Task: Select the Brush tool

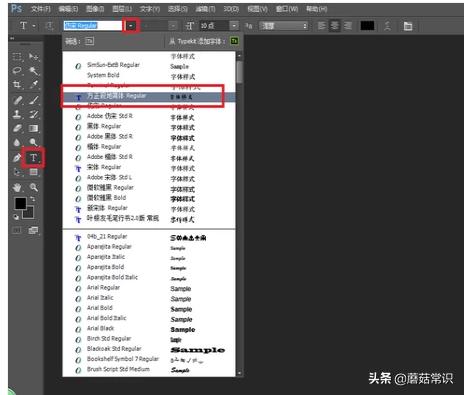Action: pyautogui.click(x=33, y=100)
